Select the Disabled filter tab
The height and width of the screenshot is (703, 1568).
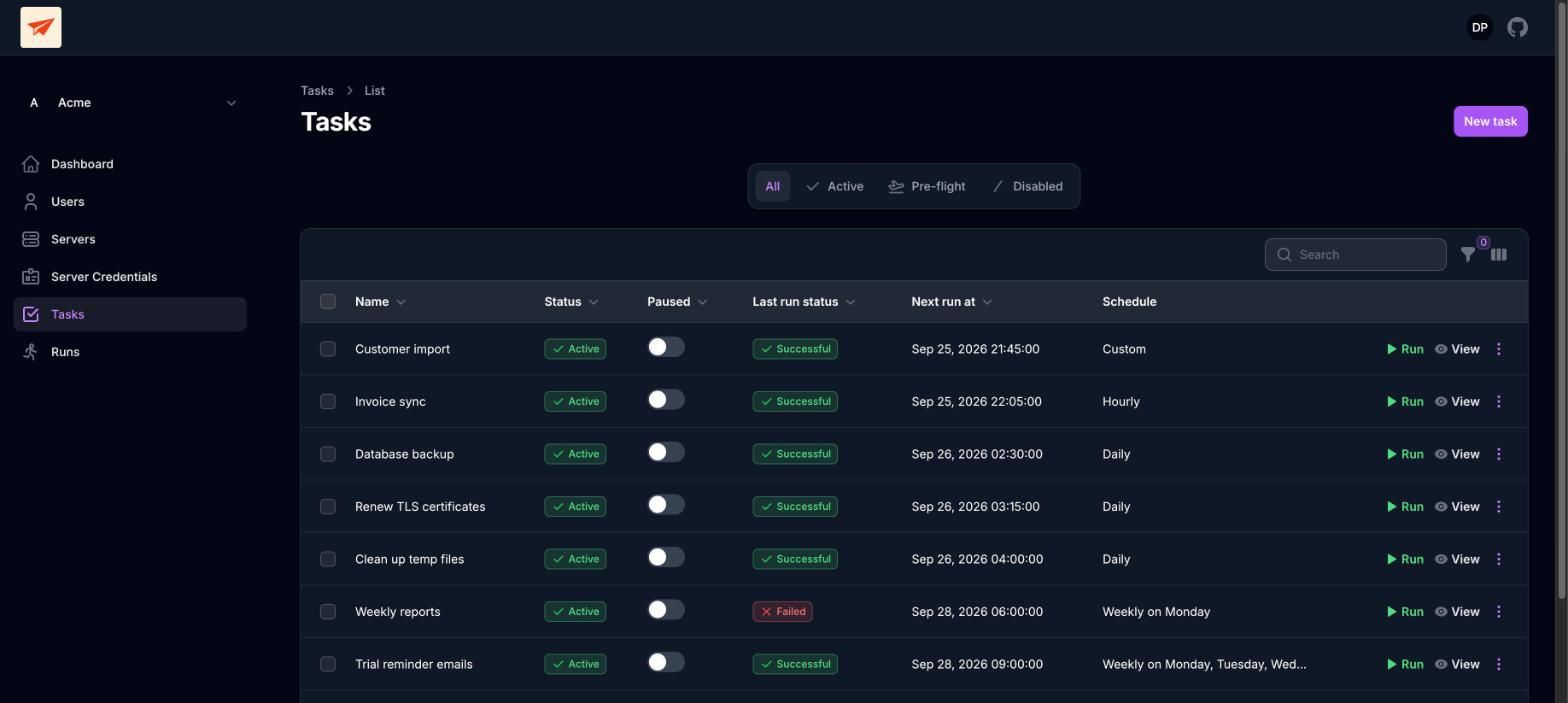(1027, 186)
